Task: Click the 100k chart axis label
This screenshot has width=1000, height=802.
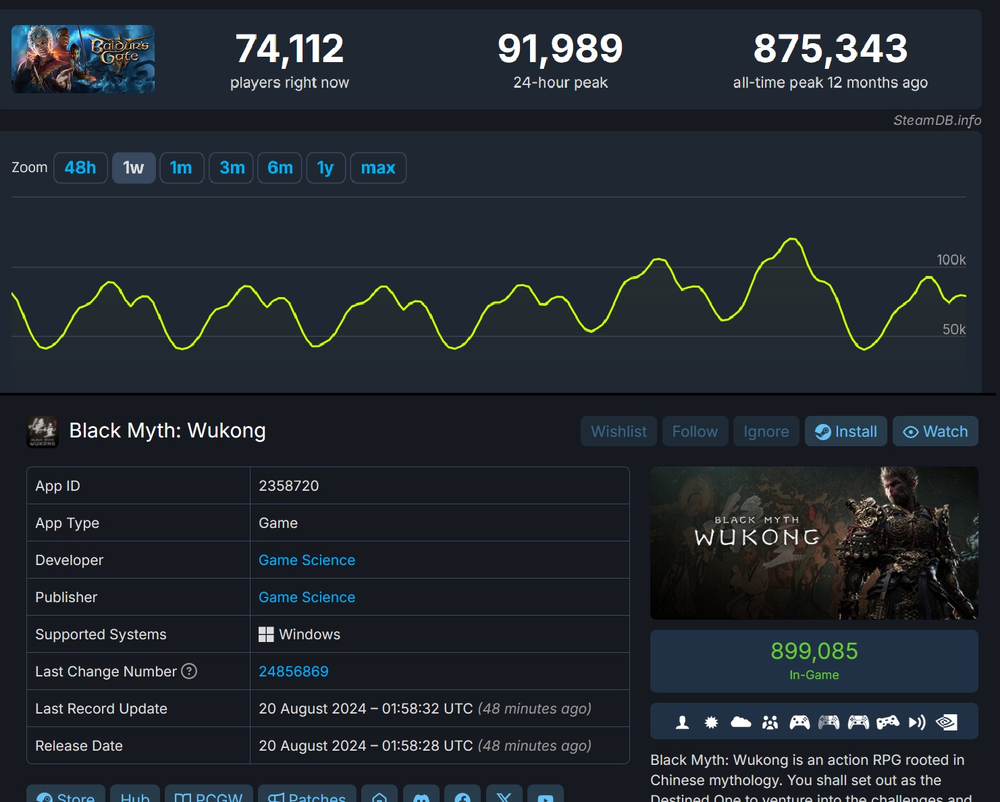Action: click(x=951, y=259)
